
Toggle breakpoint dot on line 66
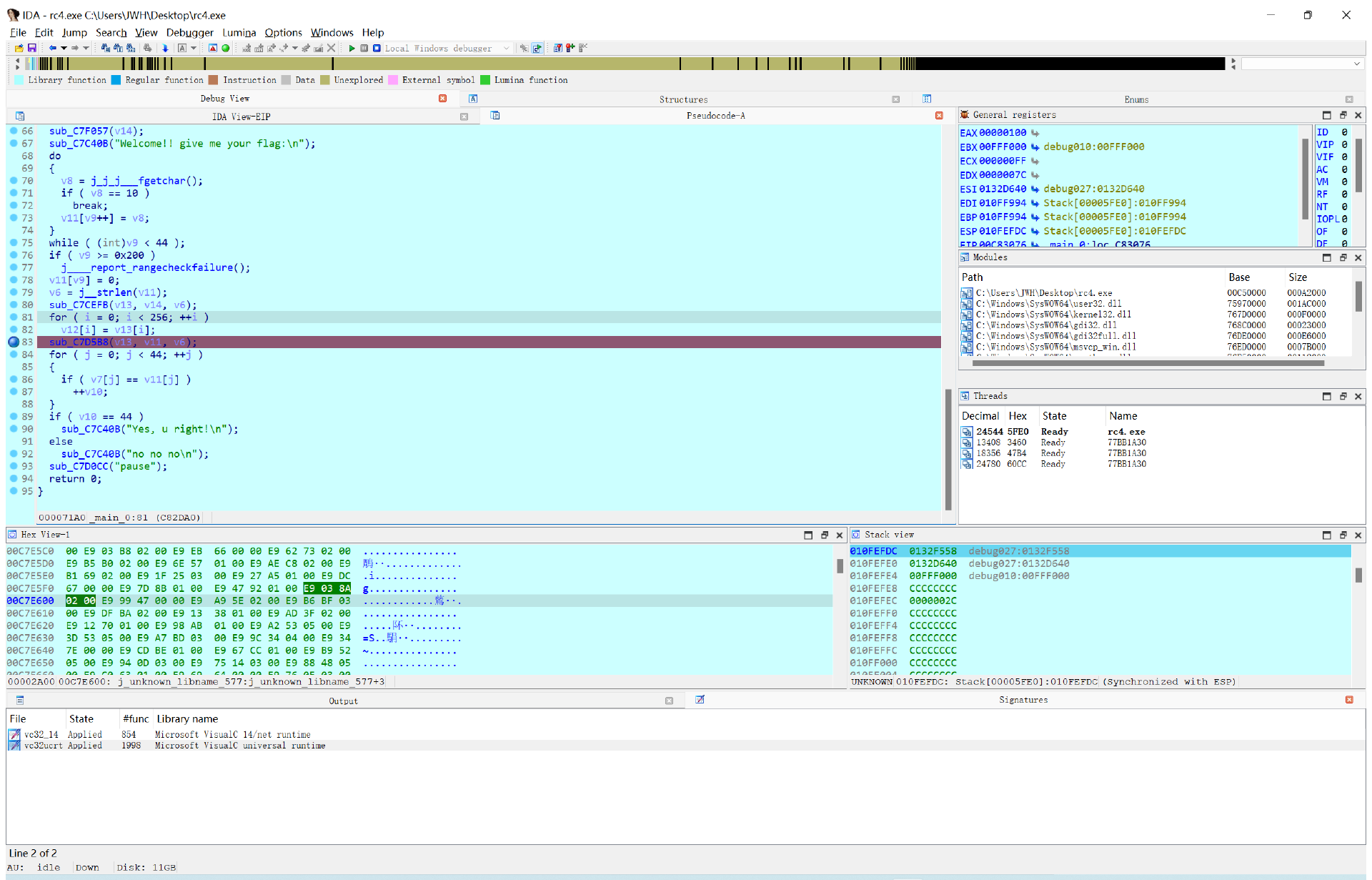click(x=14, y=131)
